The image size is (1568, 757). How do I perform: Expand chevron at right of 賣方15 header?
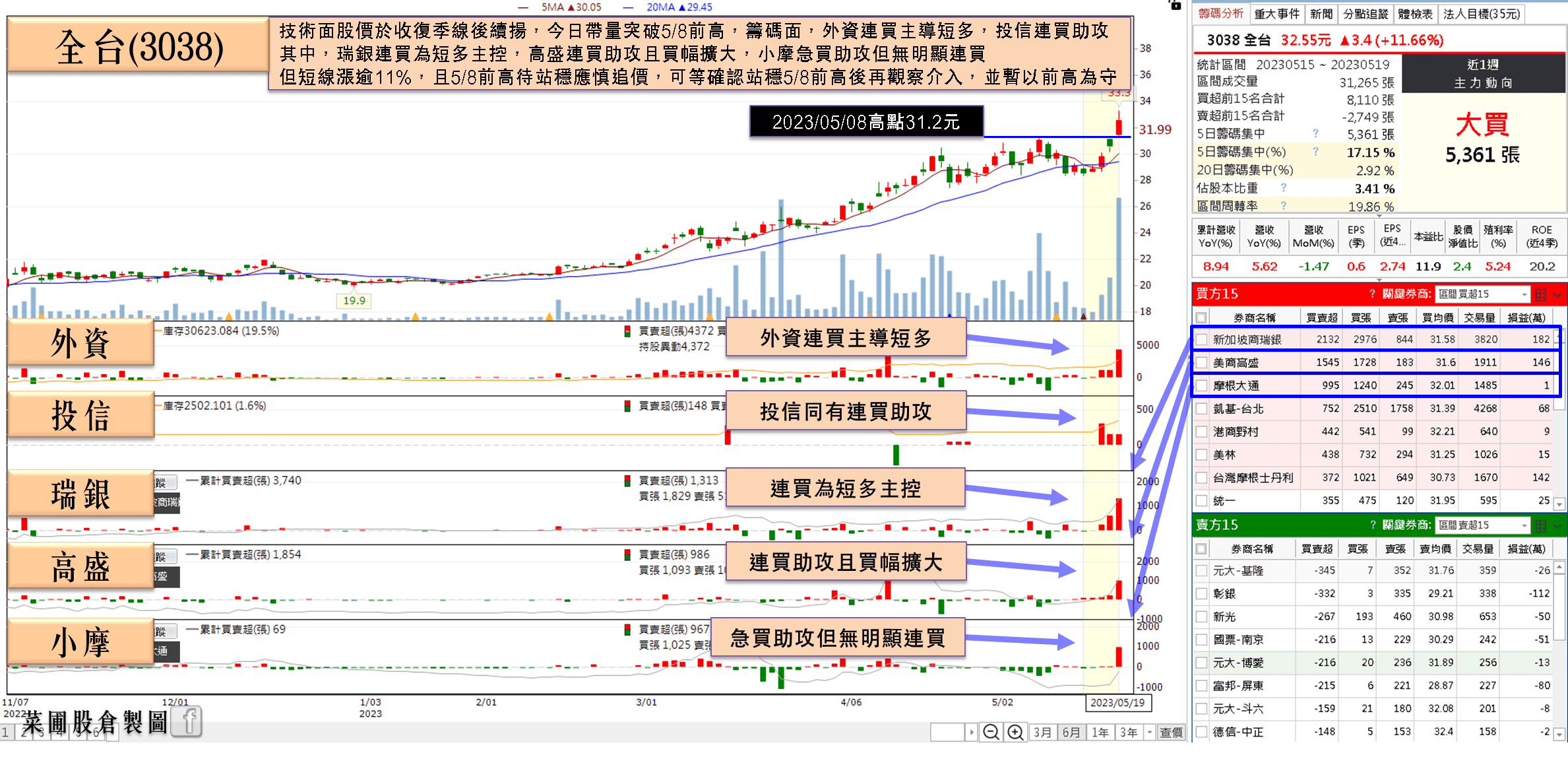coord(1558,526)
